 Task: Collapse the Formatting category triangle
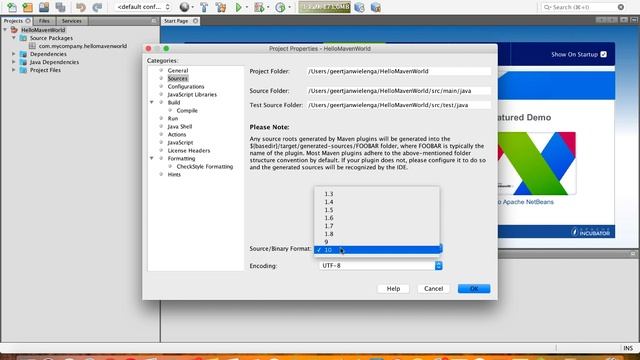[152, 158]
